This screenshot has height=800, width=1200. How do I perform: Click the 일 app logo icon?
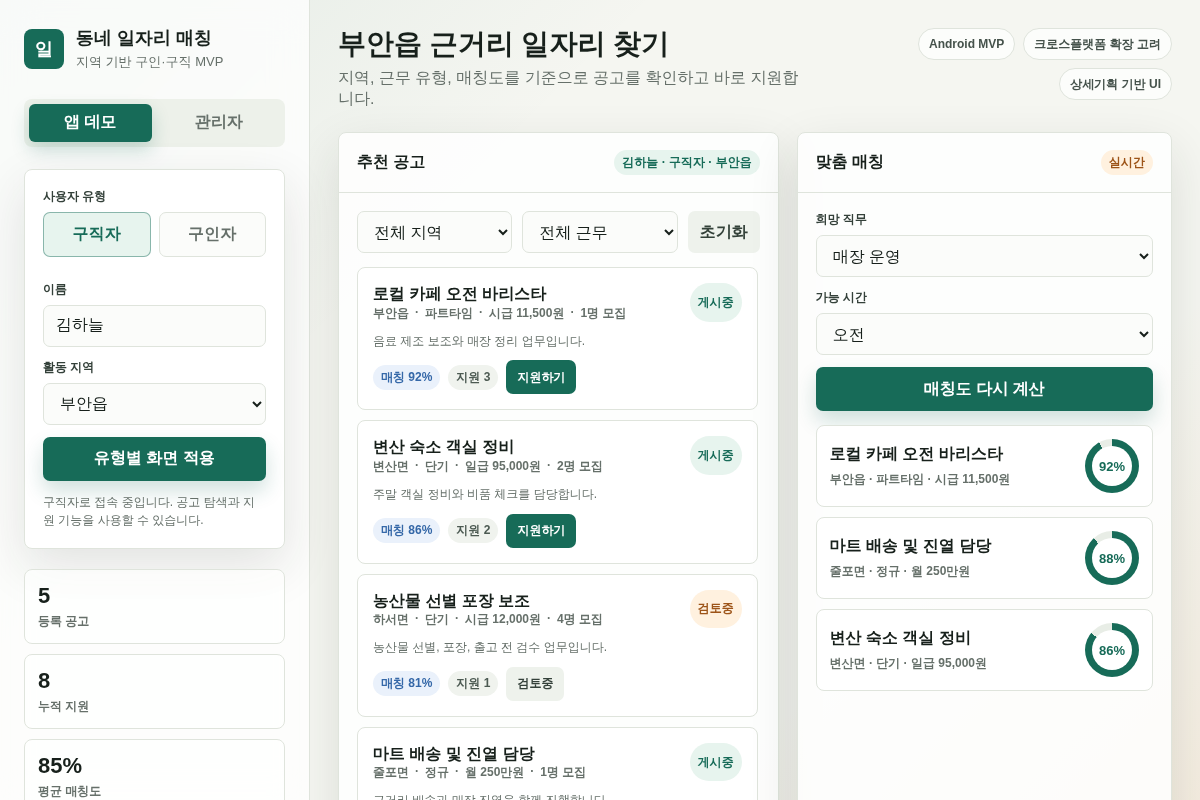[x=44, y=49]
